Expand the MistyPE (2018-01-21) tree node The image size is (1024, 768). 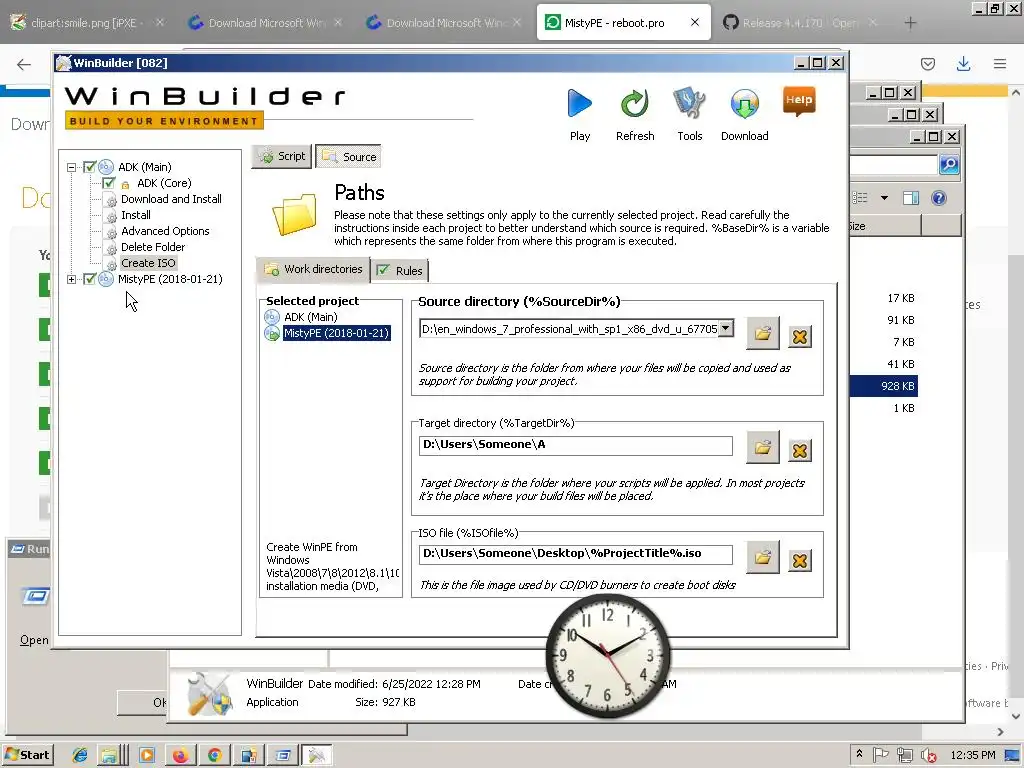coord(71,280)
